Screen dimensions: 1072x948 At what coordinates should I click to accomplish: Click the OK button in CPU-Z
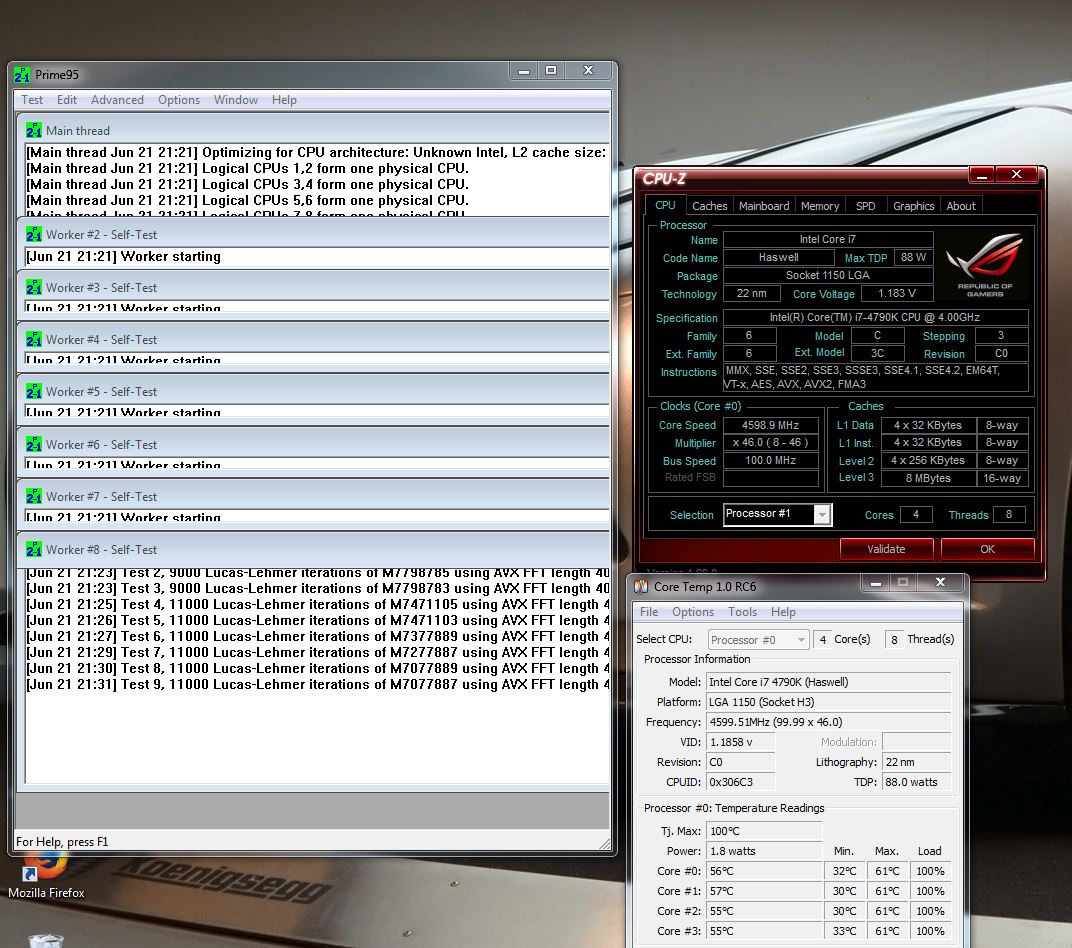pyautogui.click(x=987, y=549)
